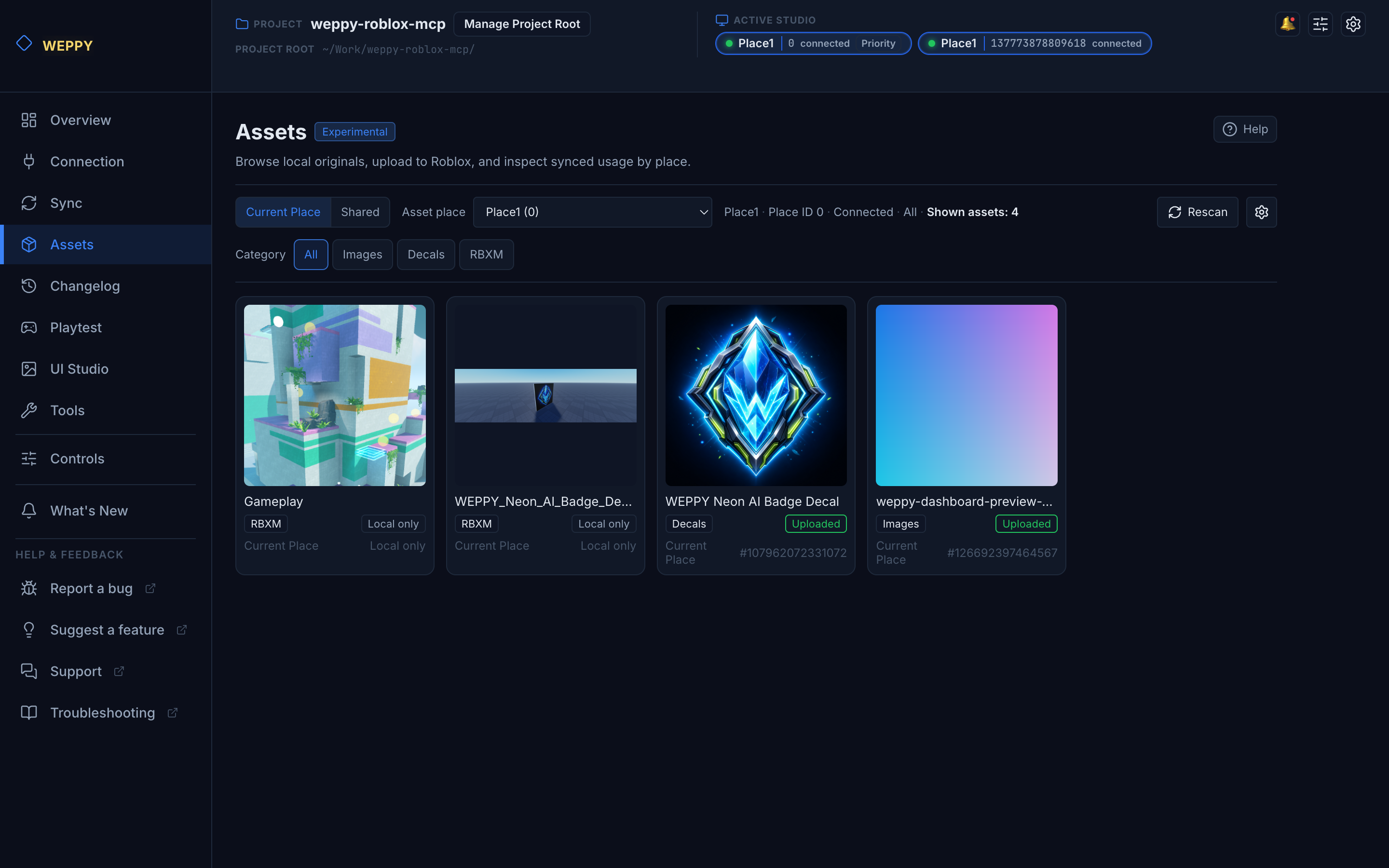Viewport: 1389px width, 868px height.
Task: Click external link icon beside Report a bug
Action: (150, 588)
